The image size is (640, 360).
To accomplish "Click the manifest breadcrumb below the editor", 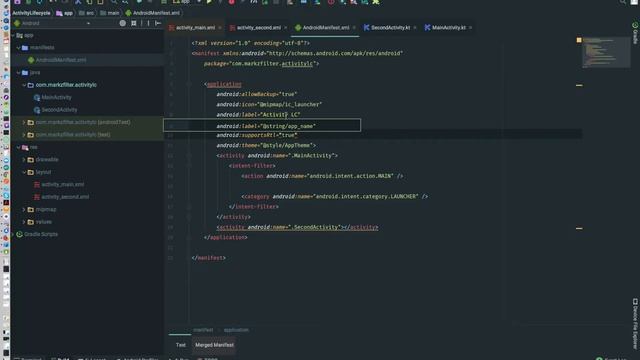I will tap(203, 330).
